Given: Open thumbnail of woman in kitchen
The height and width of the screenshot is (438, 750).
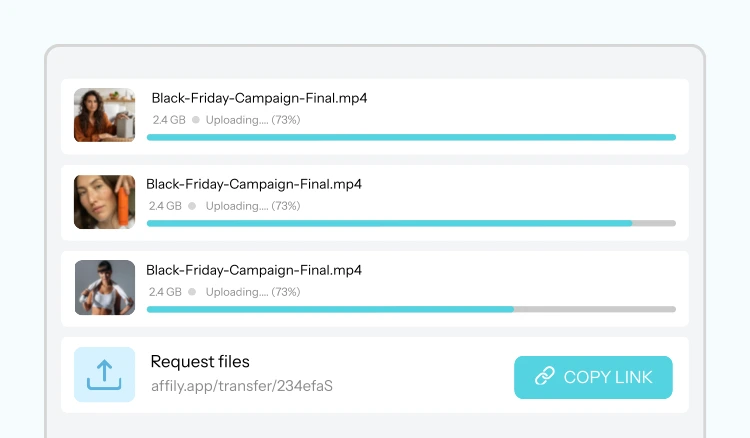Looking at the screenshot, I should [104, 115].
